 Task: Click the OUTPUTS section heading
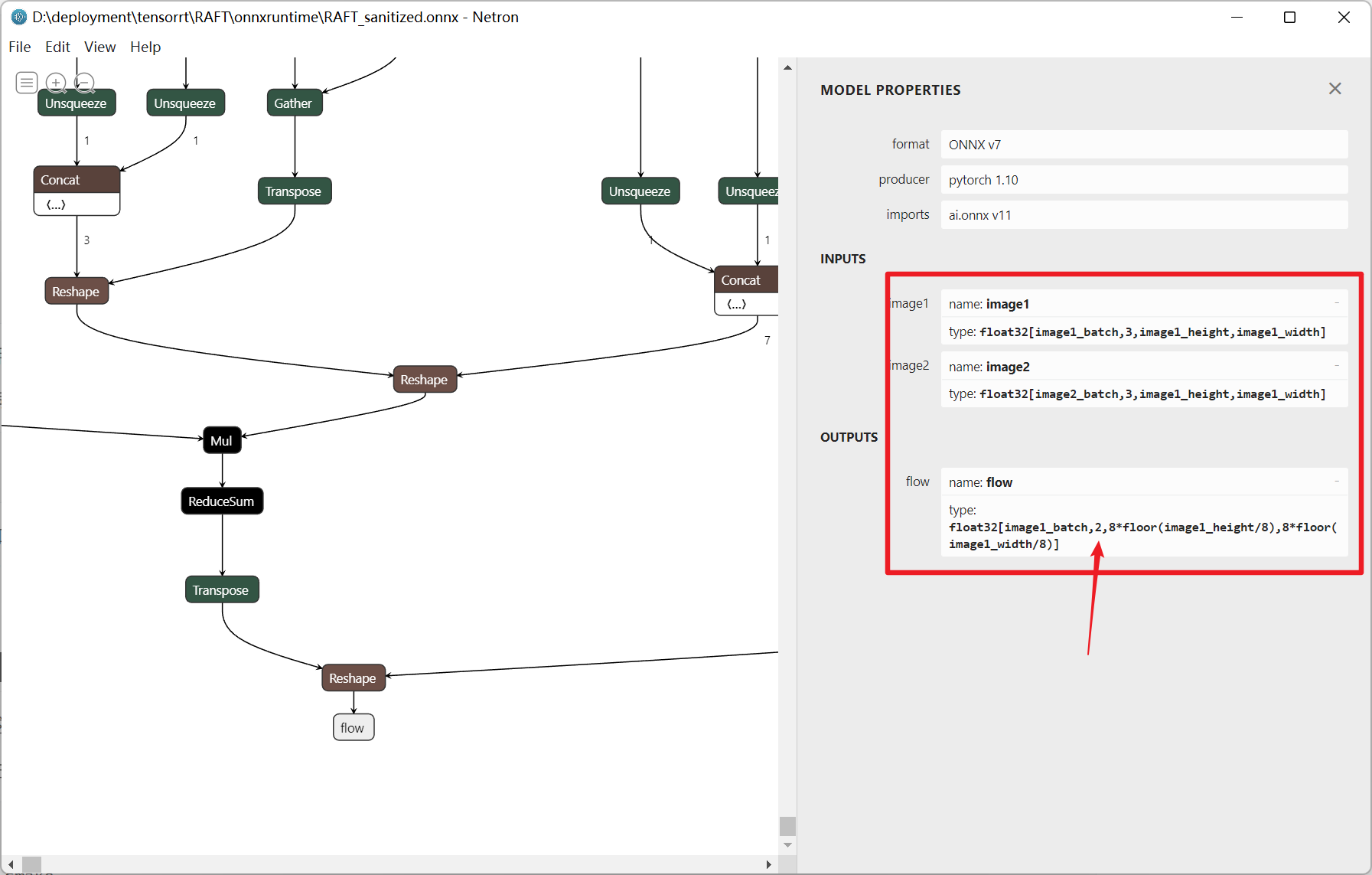point(849,437)
